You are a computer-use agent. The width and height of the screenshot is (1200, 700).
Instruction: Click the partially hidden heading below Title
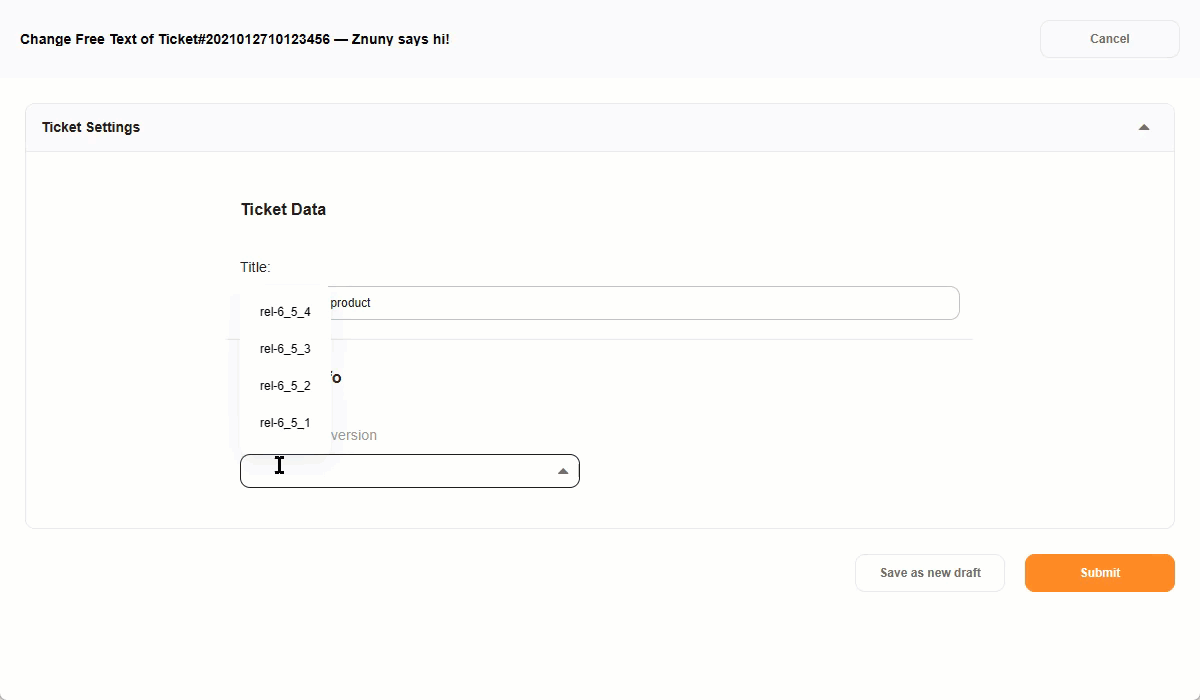click(x=336, y=377)
